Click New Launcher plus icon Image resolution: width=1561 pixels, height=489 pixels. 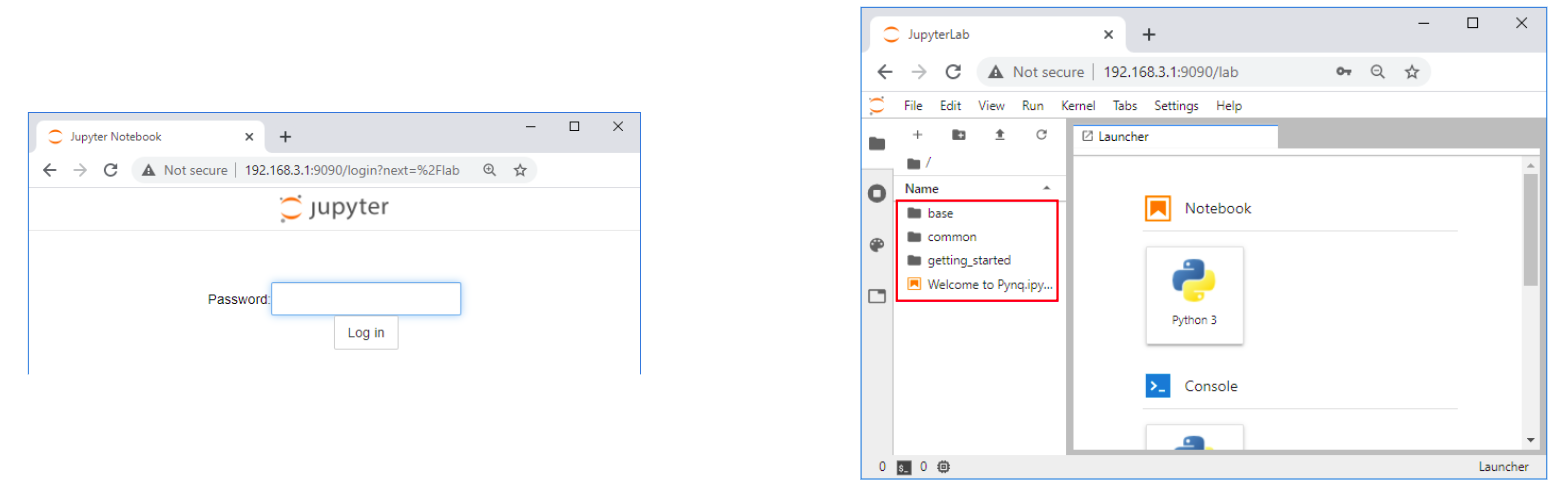917,134
